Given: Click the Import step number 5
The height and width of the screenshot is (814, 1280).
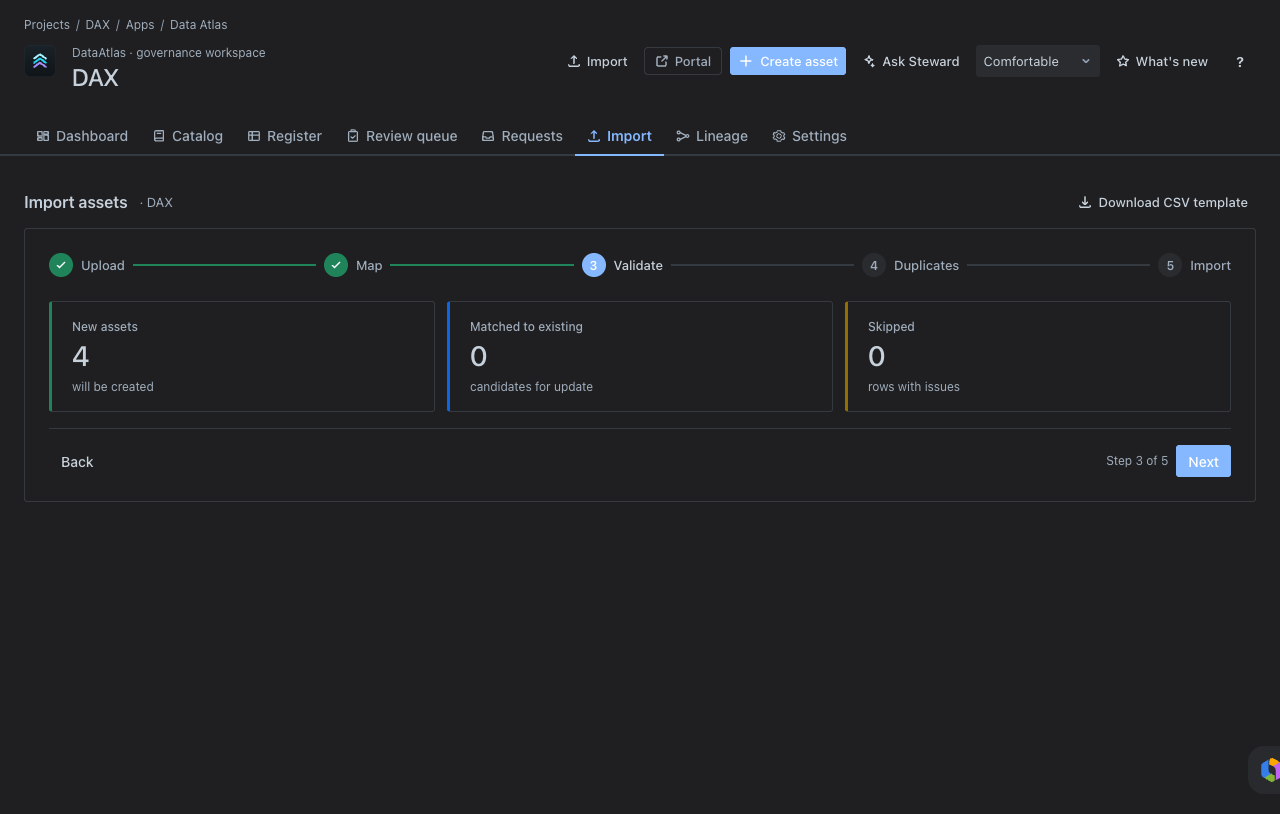Looking at the screenshot, I should pos(1170,265).
